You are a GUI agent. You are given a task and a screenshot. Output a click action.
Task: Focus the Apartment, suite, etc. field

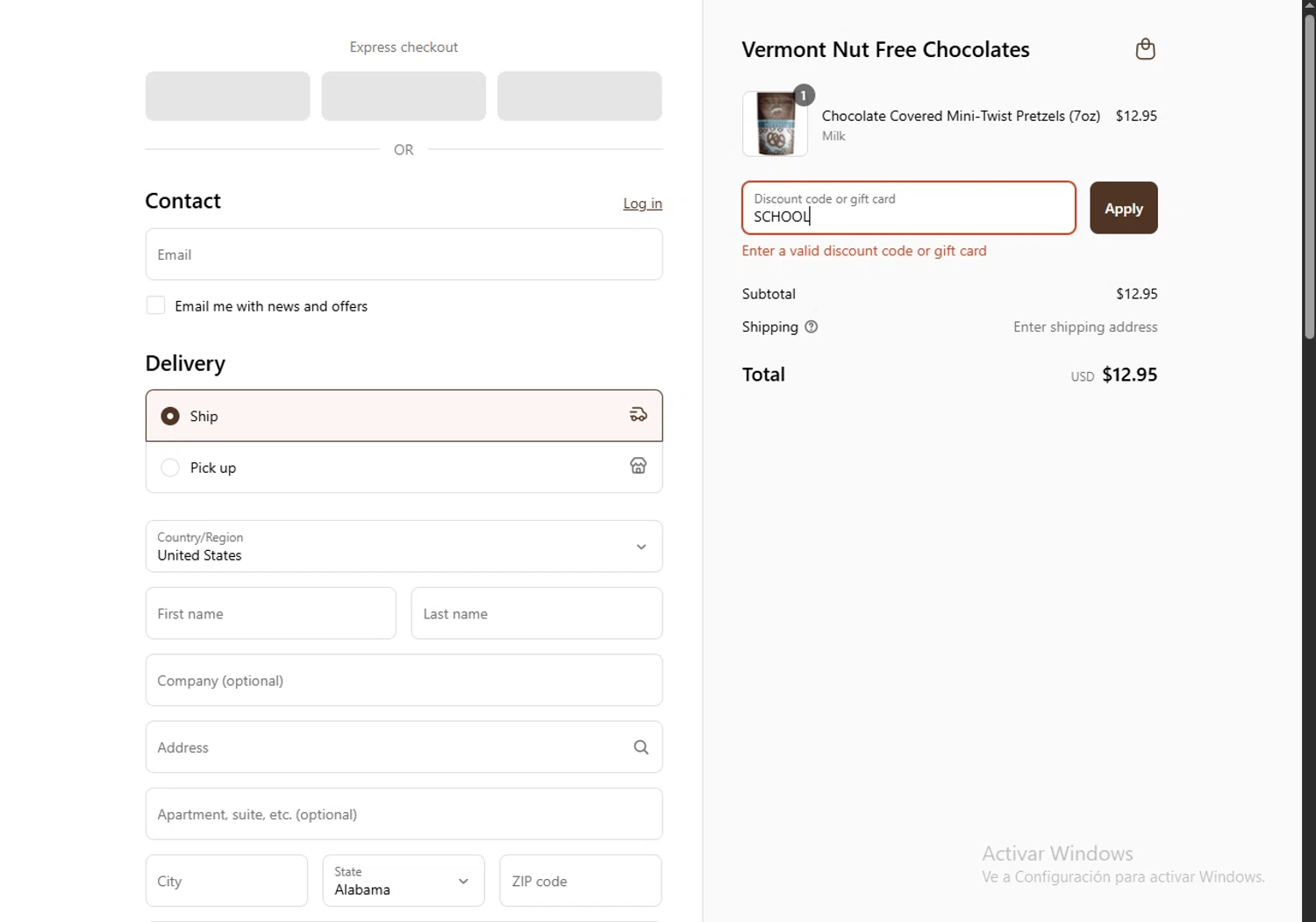(x=404, y=814)
